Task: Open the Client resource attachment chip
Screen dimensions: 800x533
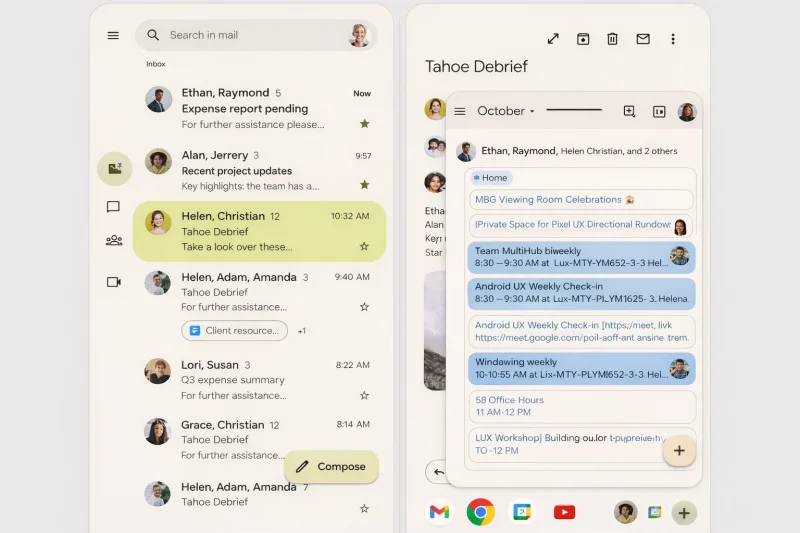Action: (235, 331)
